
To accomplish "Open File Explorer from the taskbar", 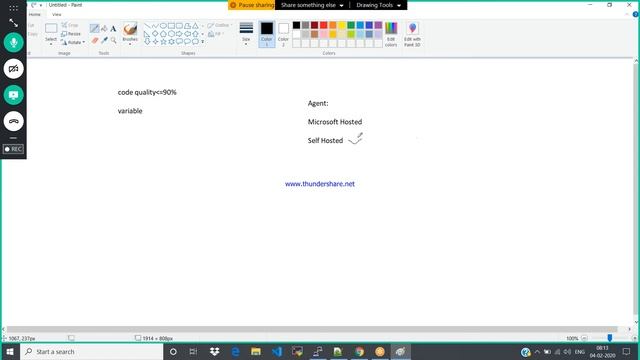I will click(x=256, y=351).
